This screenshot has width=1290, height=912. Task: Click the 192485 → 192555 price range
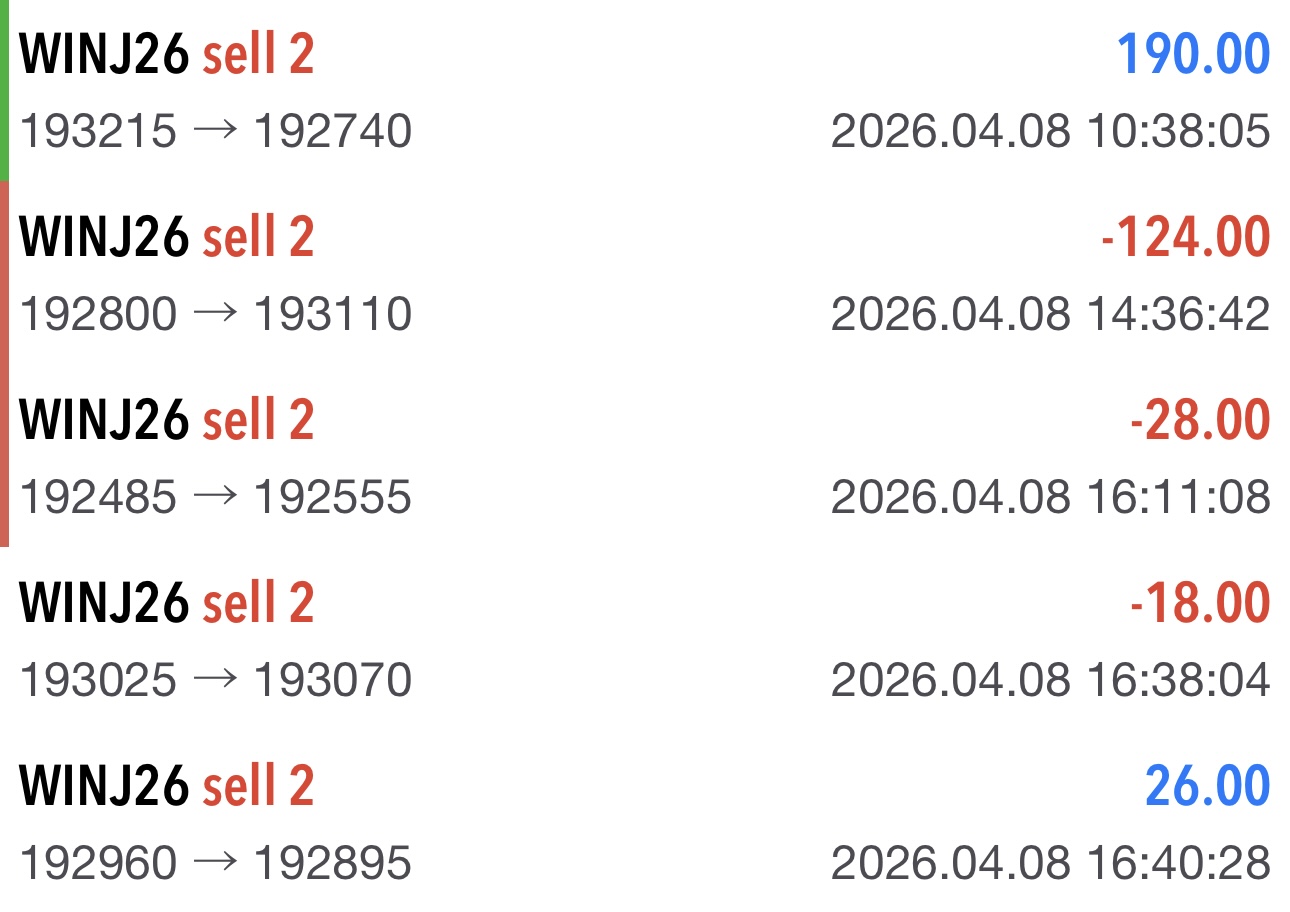click(x=216, y=498)
